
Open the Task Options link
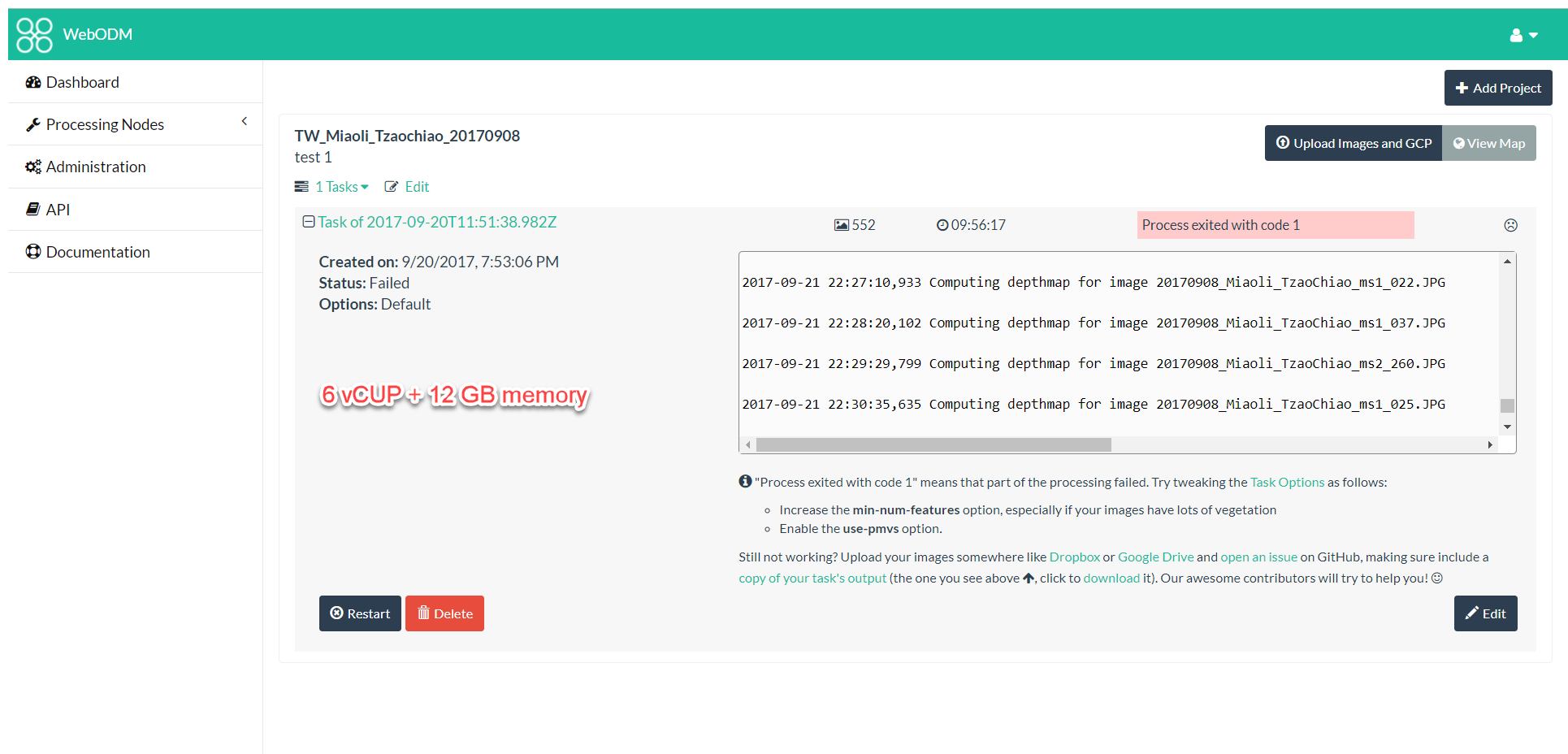(1287, 481)
